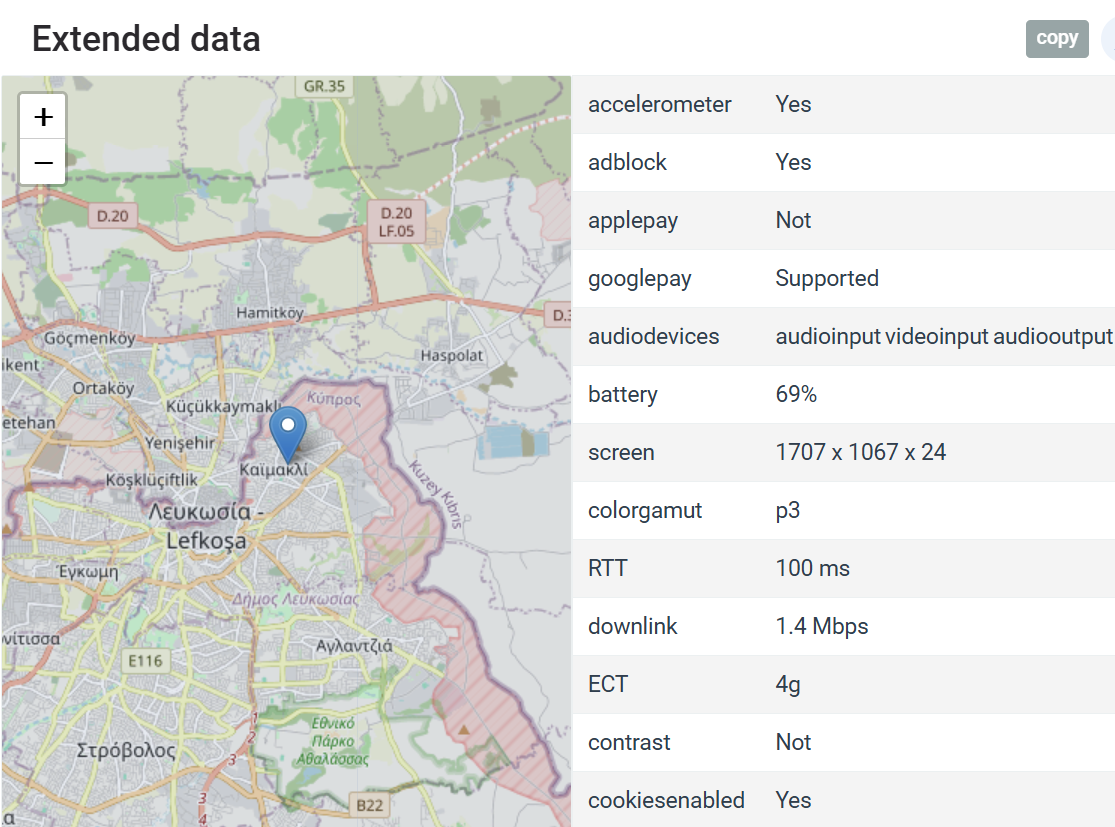The height and width of the screenshot is (827, 1115).
Task: Zoom out on the map
Action: pos(42,161)
